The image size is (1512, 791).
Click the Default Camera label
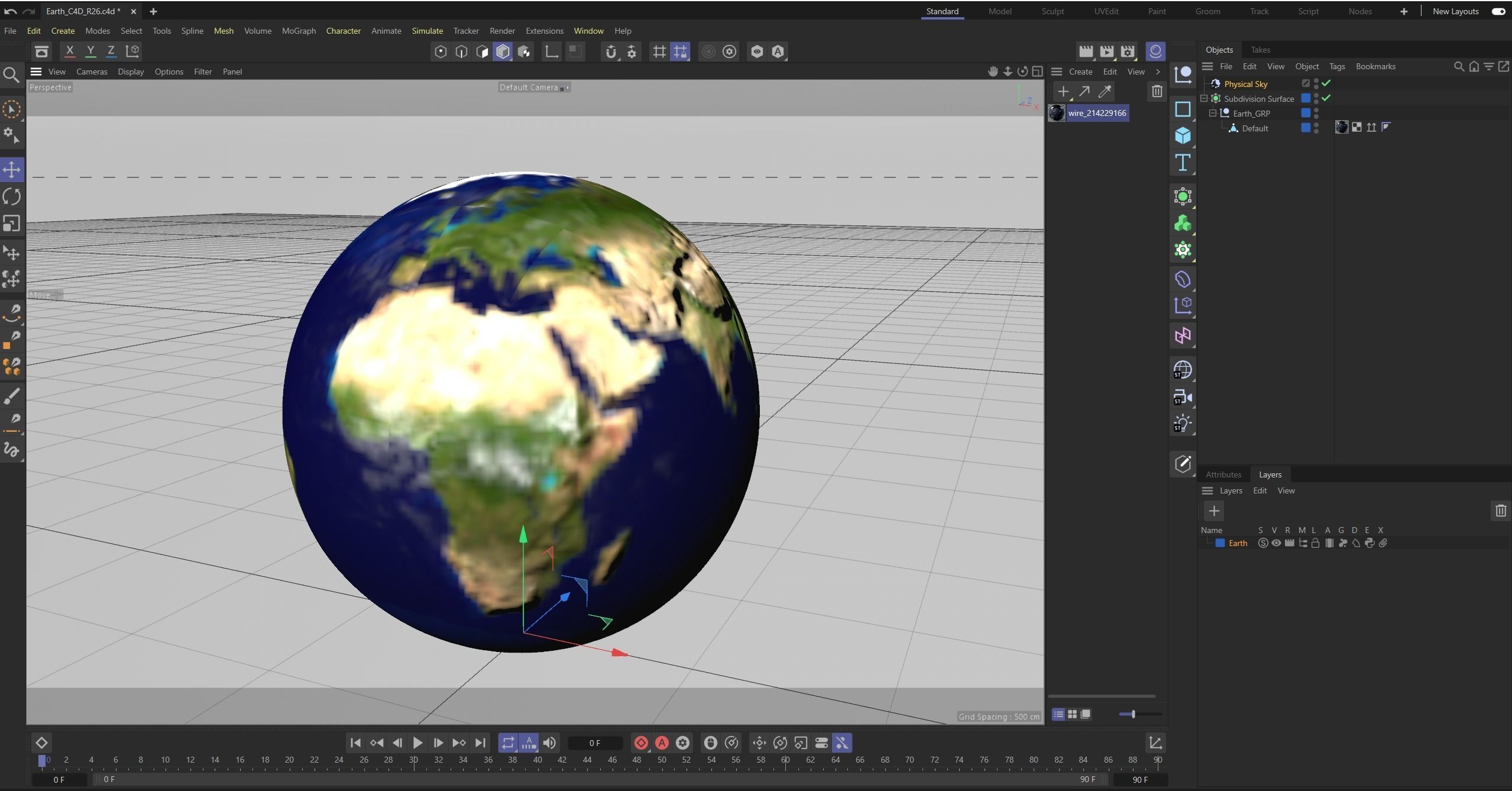(529, 88)
